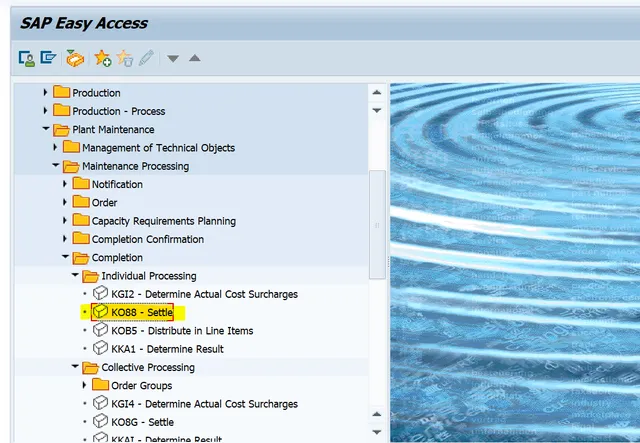This screenshot has width=640, height=443.
Task: Click Management of Technical Objects folder icon
Action: 71,147
